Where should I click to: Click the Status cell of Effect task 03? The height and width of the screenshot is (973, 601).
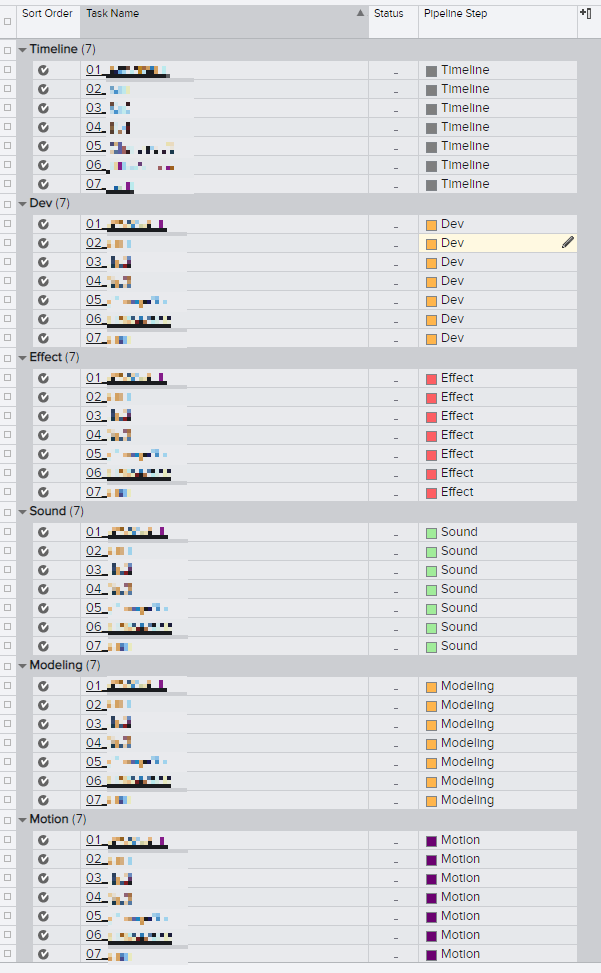(x=394, y=416)
